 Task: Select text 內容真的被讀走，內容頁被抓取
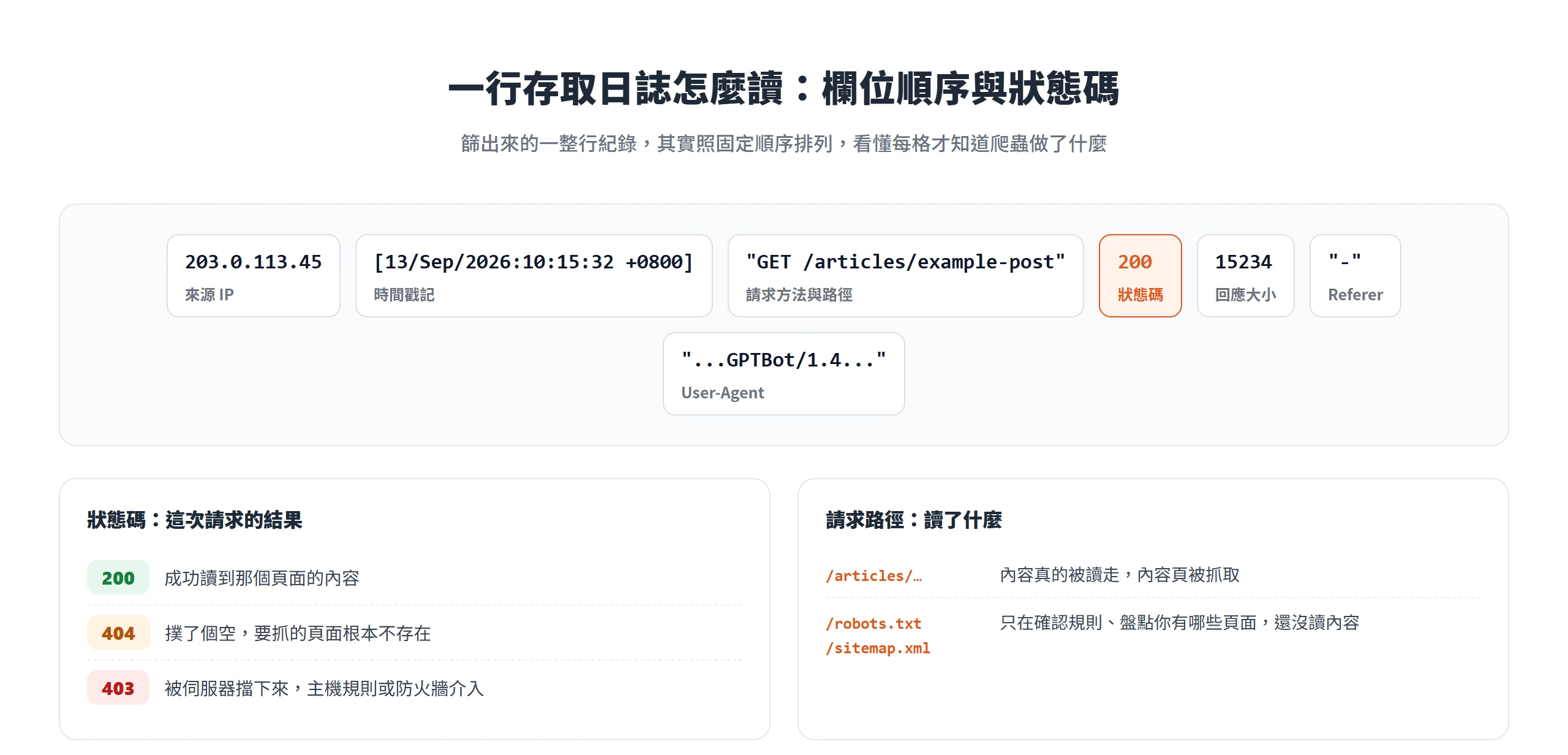[1120, 575]
